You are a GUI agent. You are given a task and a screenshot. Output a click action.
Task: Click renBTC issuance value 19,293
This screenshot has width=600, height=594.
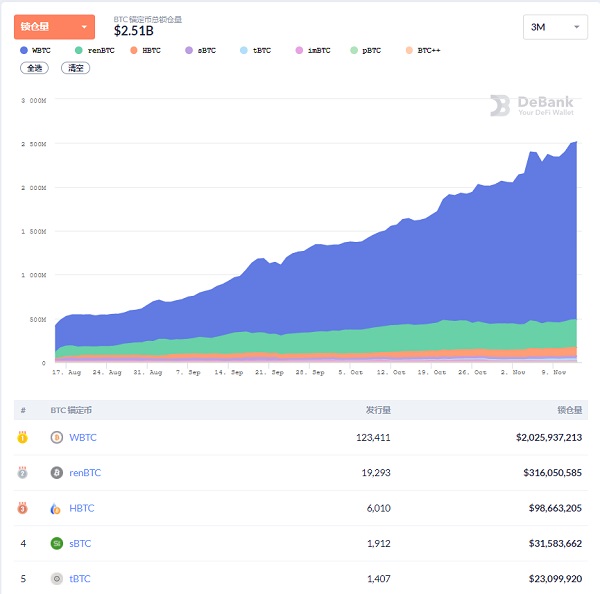376,473
